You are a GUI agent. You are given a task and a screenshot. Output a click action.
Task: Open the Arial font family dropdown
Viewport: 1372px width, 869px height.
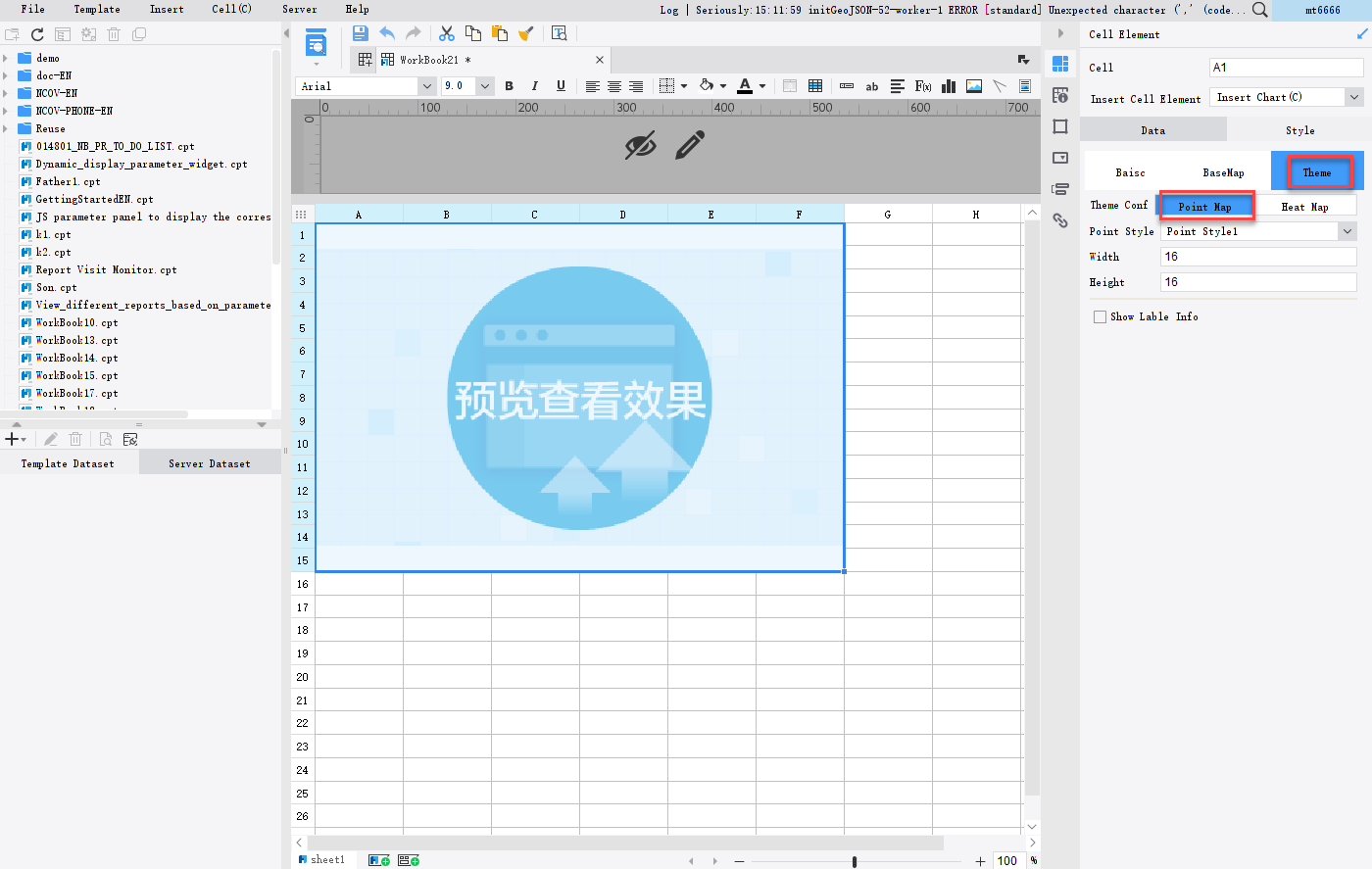coord(426,86)
